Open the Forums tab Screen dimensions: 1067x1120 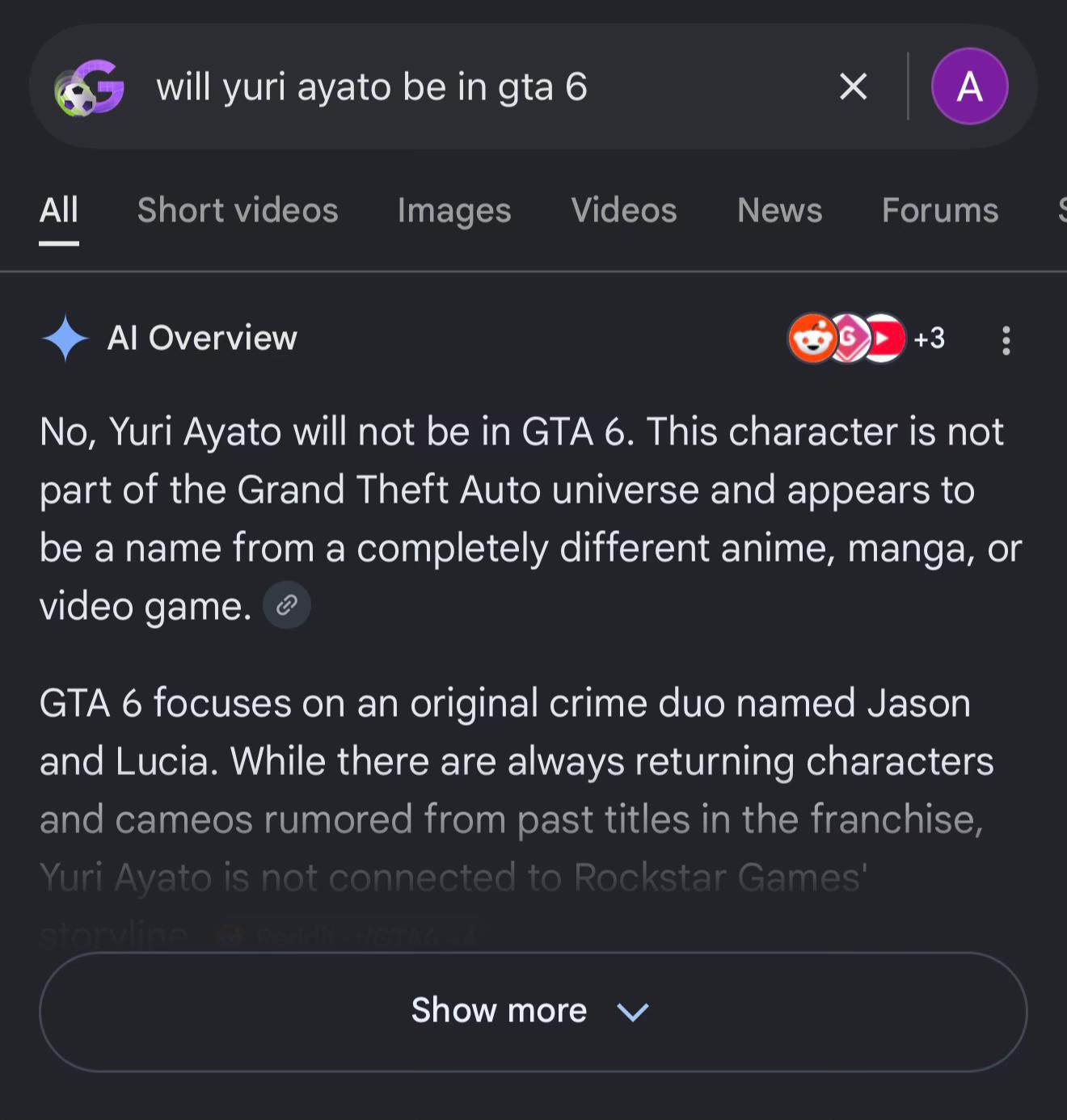point(940,210)
